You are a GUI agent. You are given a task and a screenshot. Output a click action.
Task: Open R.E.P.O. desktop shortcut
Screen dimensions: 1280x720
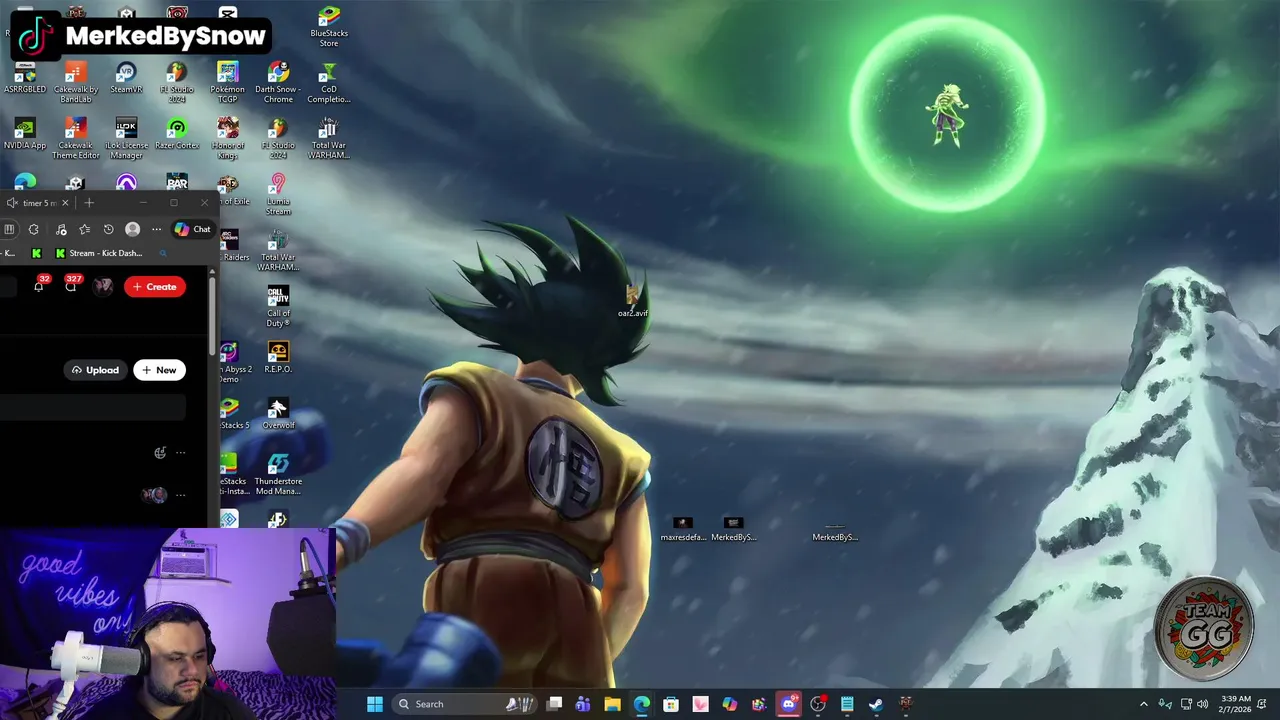coord(278,357)
